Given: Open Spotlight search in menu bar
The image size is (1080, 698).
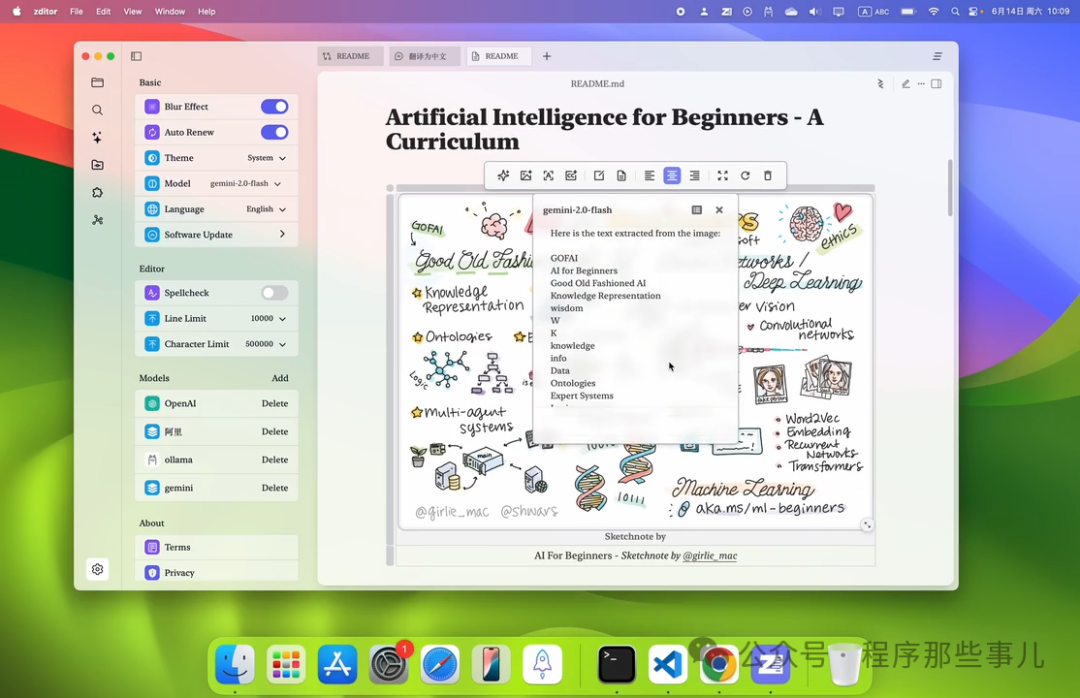Looking at the screenshot, I should click(x=955, y=11).
